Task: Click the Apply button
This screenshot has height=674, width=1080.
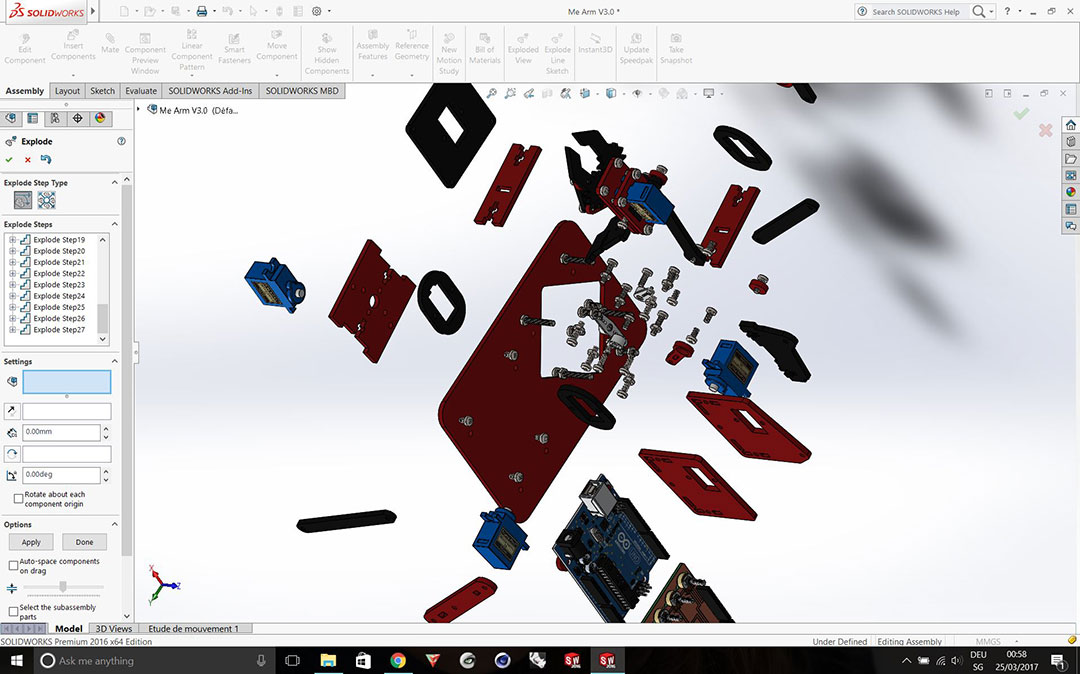Action: pyautogui.click(x=31, y=542)
